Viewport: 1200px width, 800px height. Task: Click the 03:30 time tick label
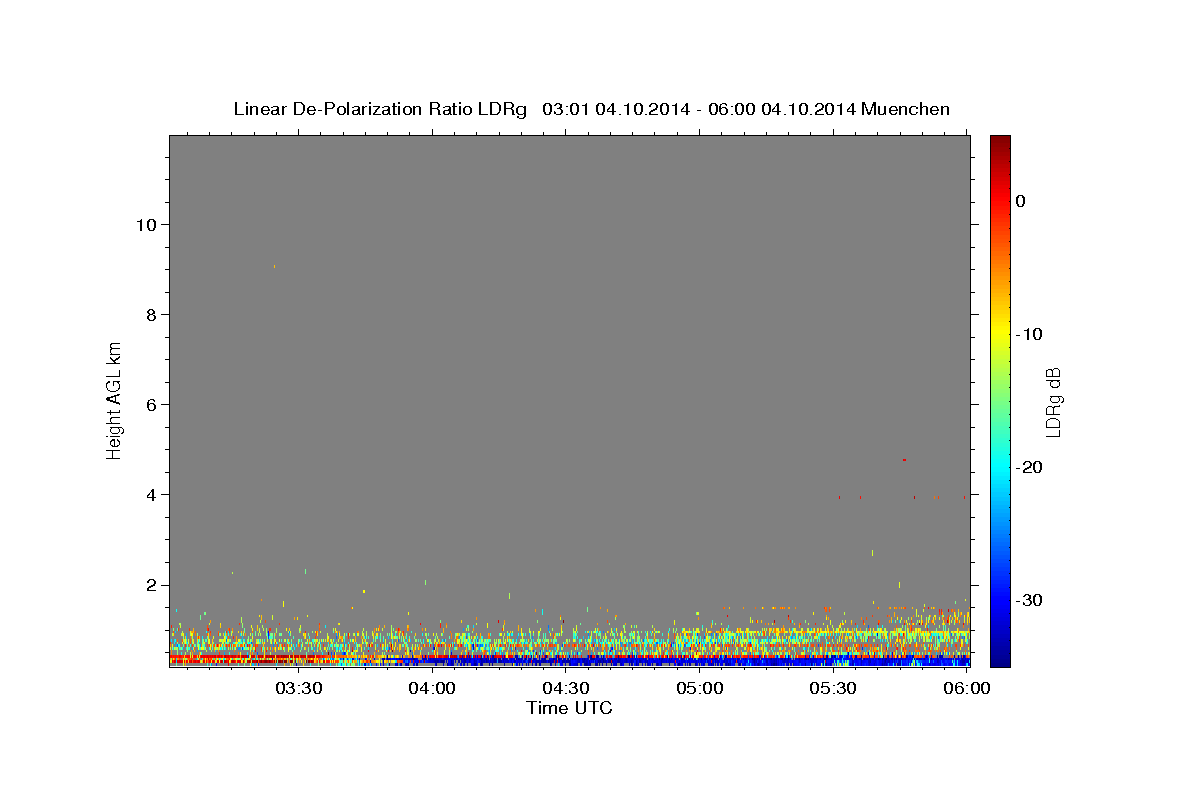298,689
